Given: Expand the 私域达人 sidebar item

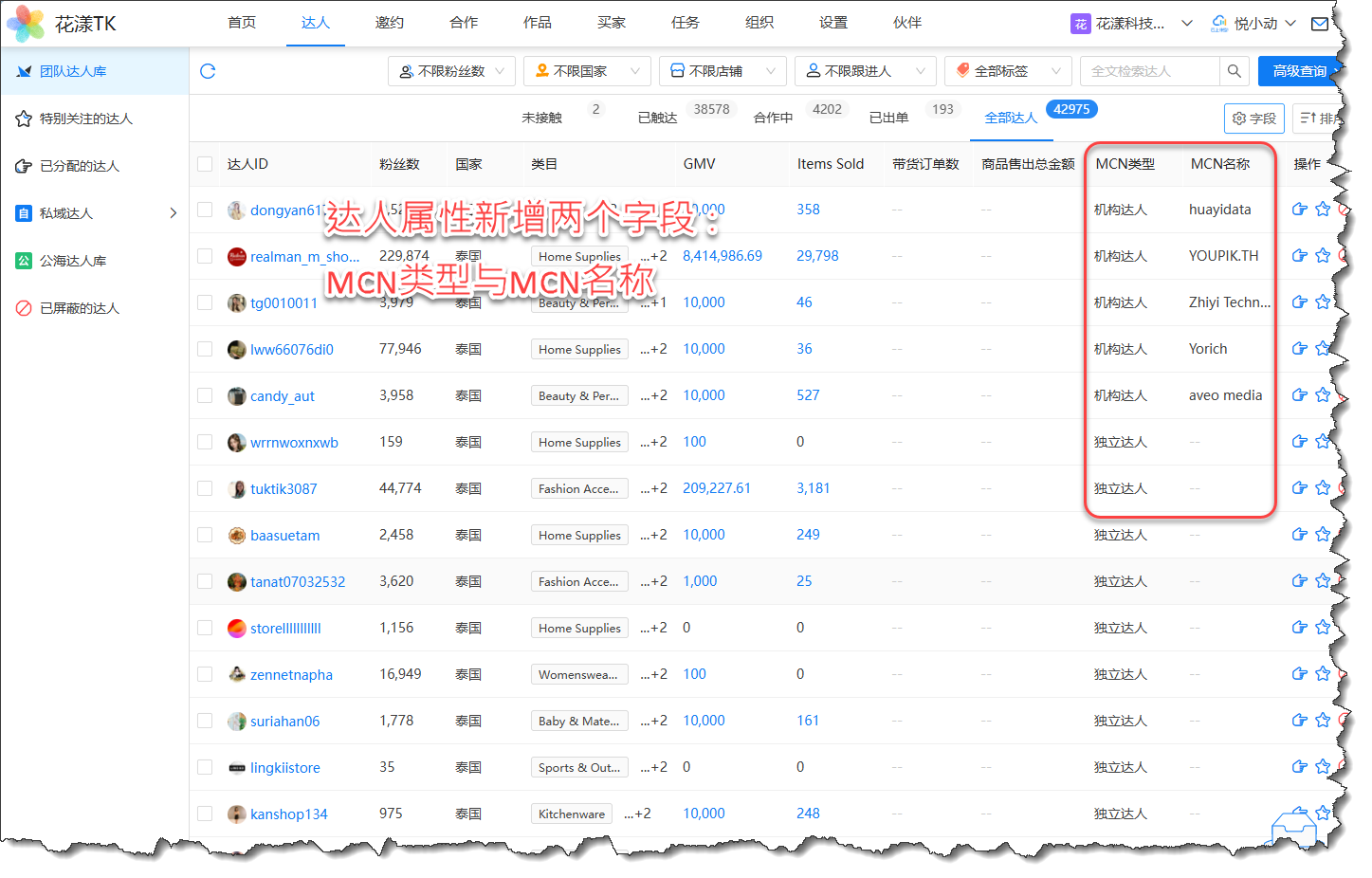Looking at the screenshot, I should click(95, 213).
